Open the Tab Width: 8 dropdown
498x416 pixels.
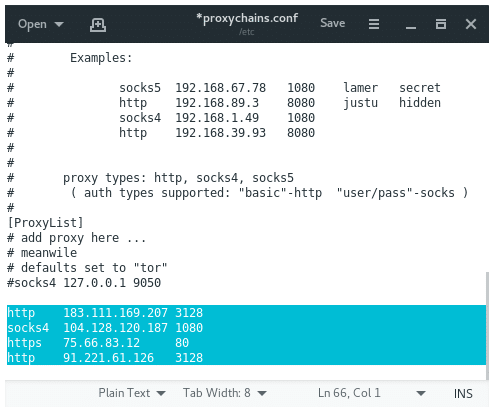225,393
